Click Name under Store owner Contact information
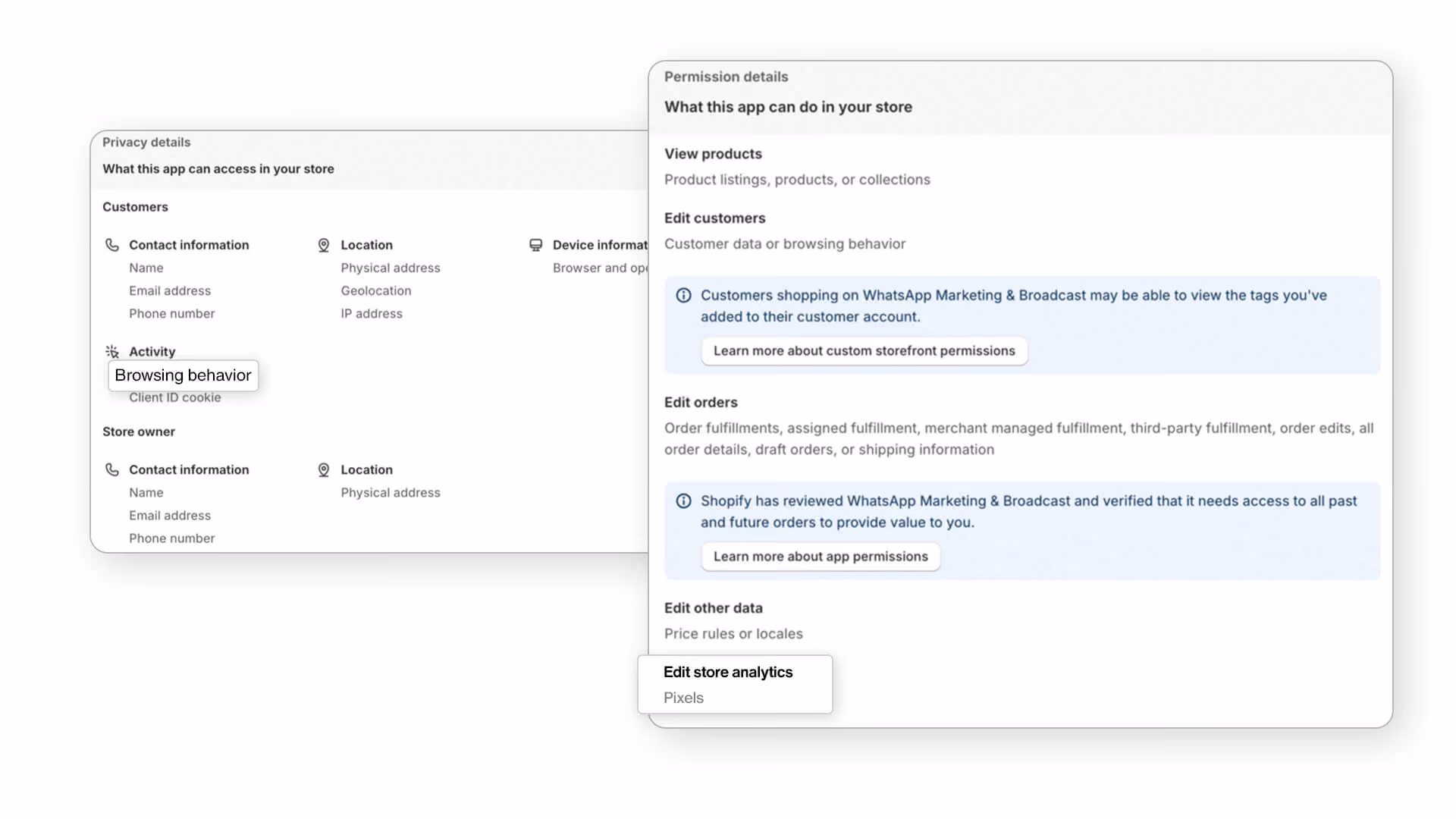1456x819 pixels. 146,492
